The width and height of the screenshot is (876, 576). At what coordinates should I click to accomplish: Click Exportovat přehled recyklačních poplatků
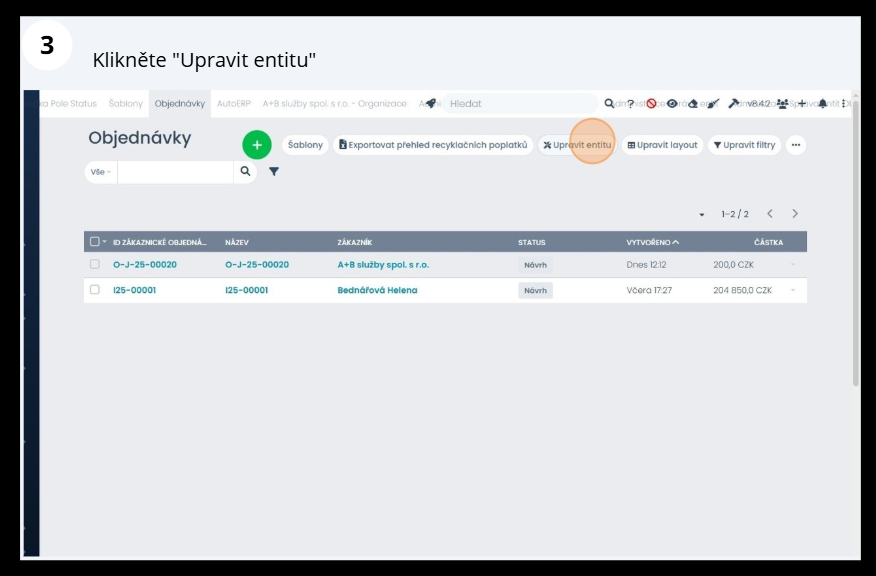(x=433, y=145)
